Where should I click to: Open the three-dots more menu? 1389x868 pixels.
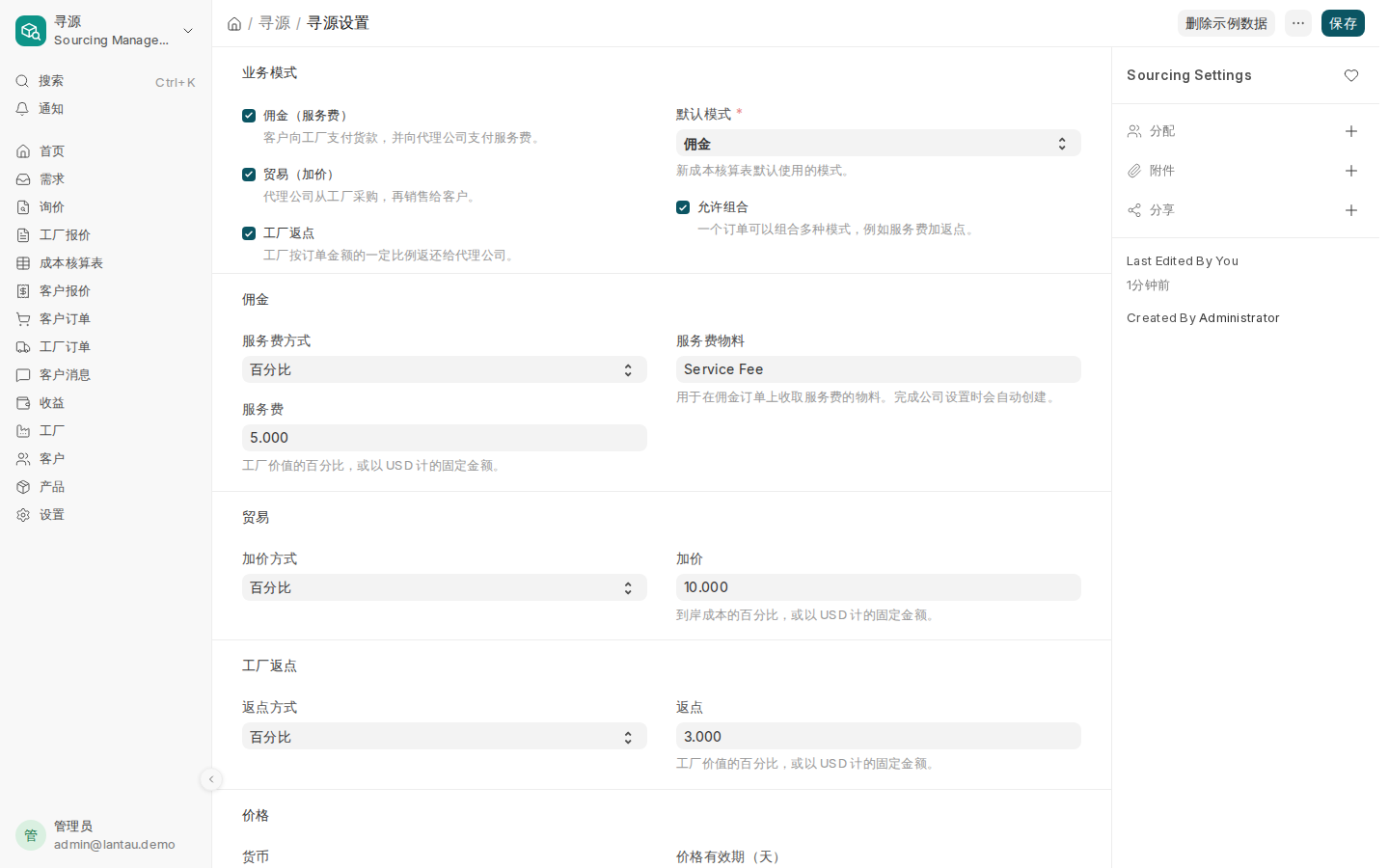(x=1298, y=23)
